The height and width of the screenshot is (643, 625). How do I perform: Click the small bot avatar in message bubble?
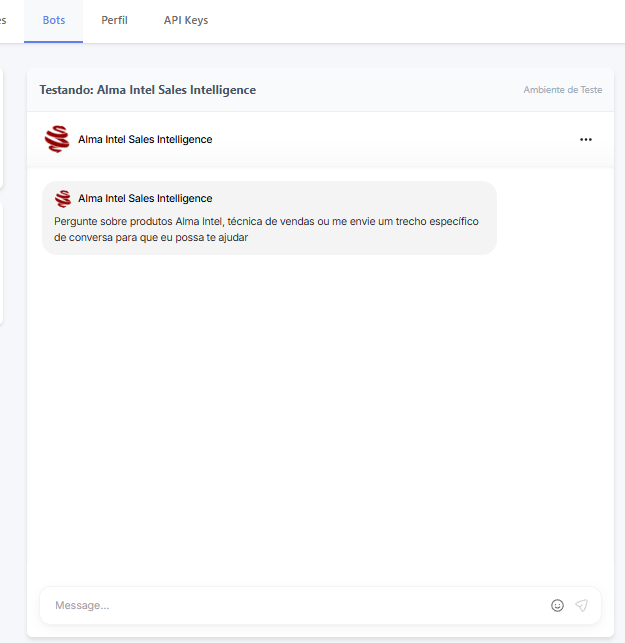click(x=63, y=198)
